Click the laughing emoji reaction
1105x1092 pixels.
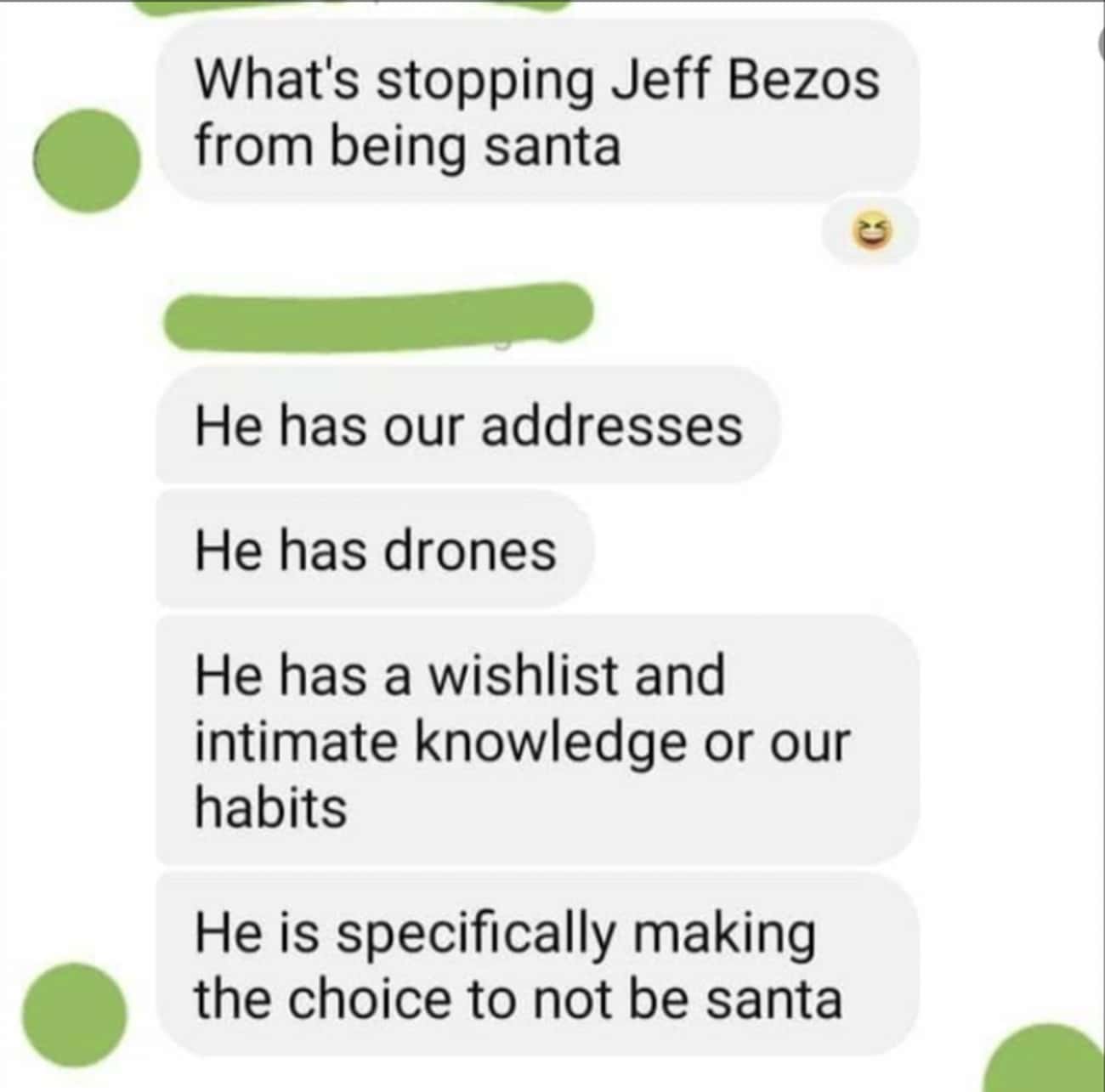coord(871,229)
